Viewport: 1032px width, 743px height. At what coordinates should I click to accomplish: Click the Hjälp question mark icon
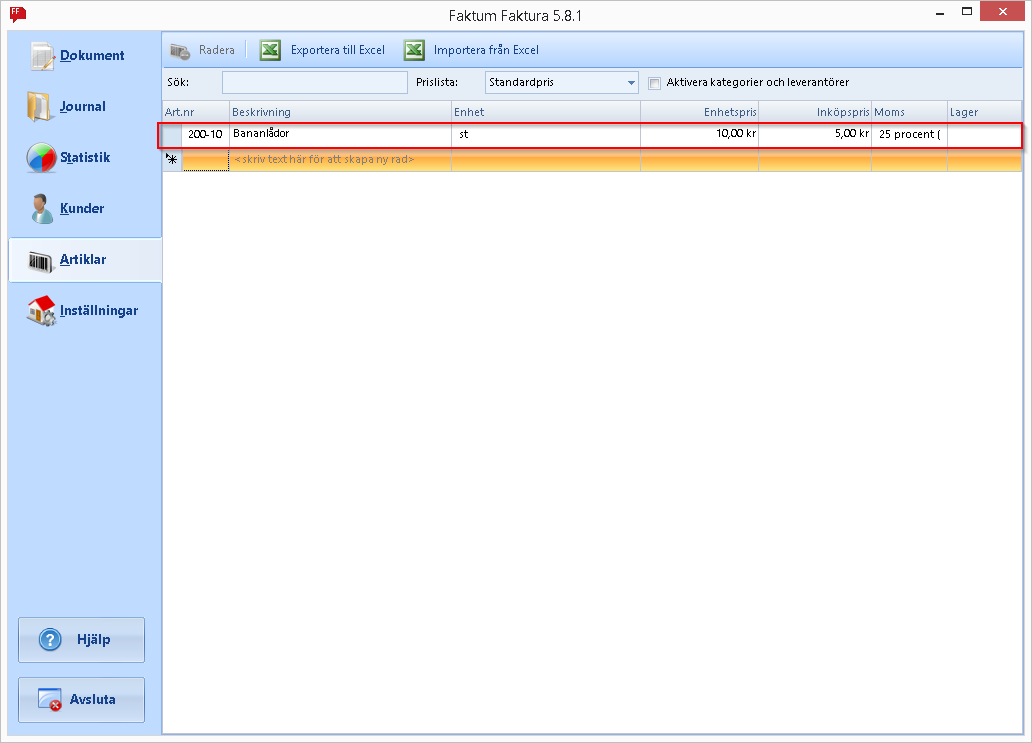[50, 640]
